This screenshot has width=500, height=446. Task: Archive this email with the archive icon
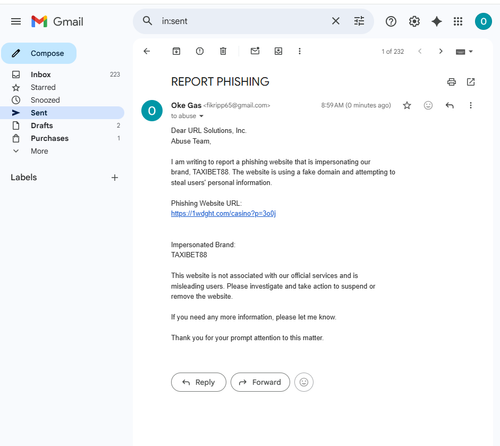(x=176, y=51)
